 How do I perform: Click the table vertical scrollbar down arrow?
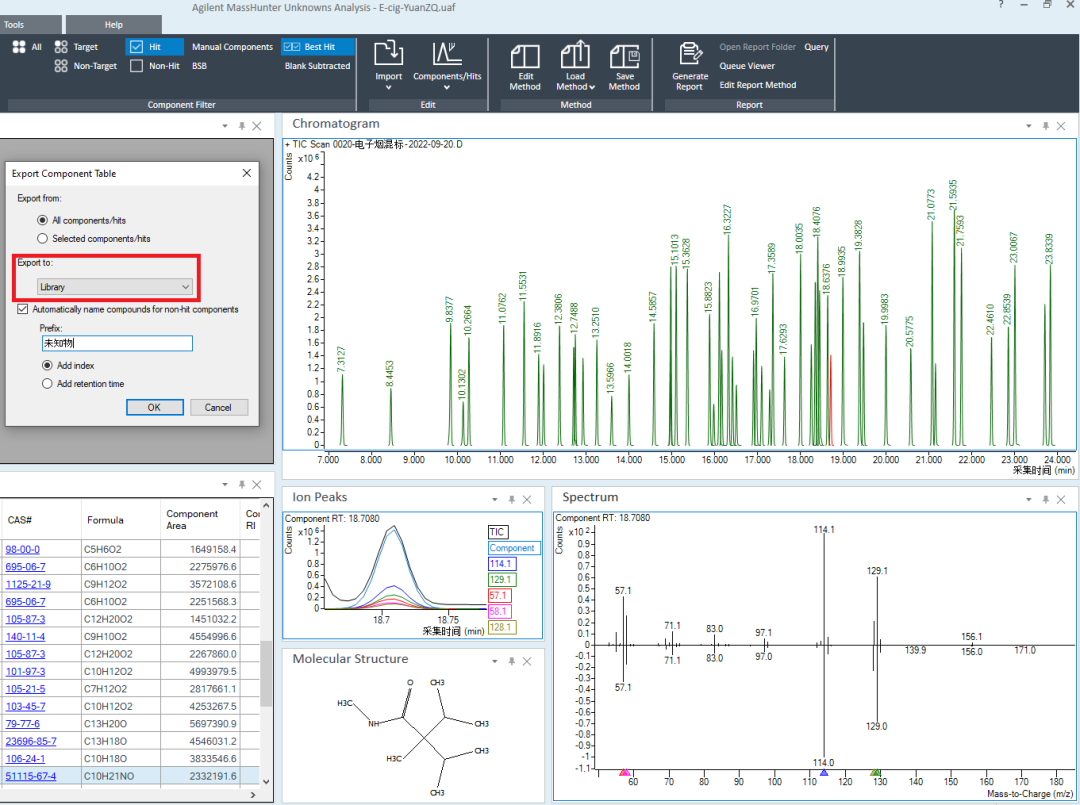(x=266, y=782)
